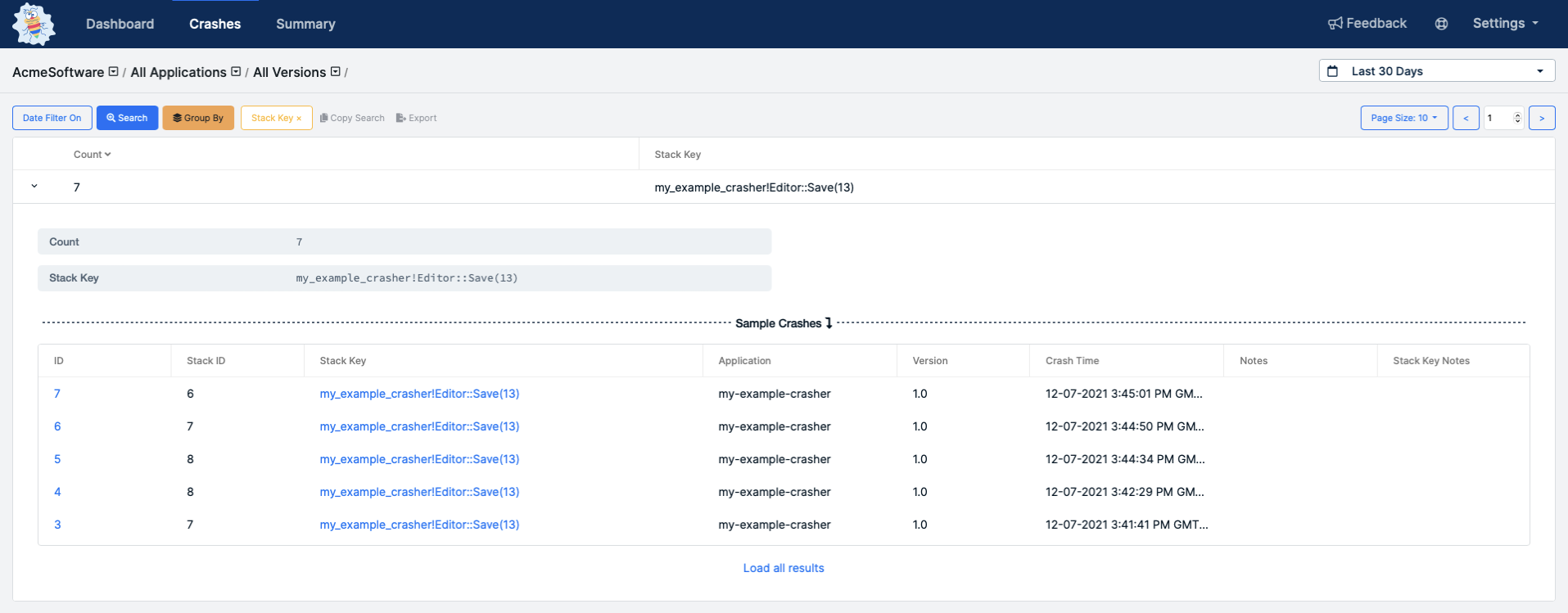Click Copy Search
Image resolution: width=1568 pixels, height=613 pixels.
[352, 118]
